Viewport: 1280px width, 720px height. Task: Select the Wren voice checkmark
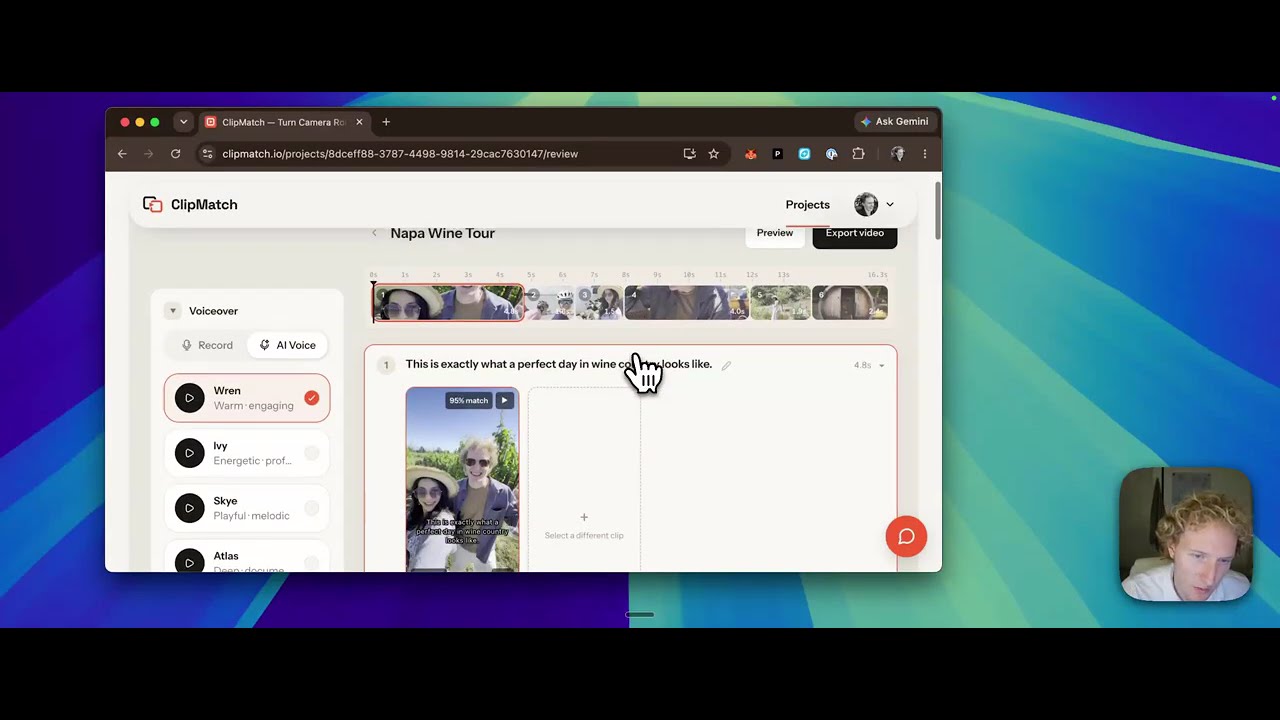(x=312, y=398)
